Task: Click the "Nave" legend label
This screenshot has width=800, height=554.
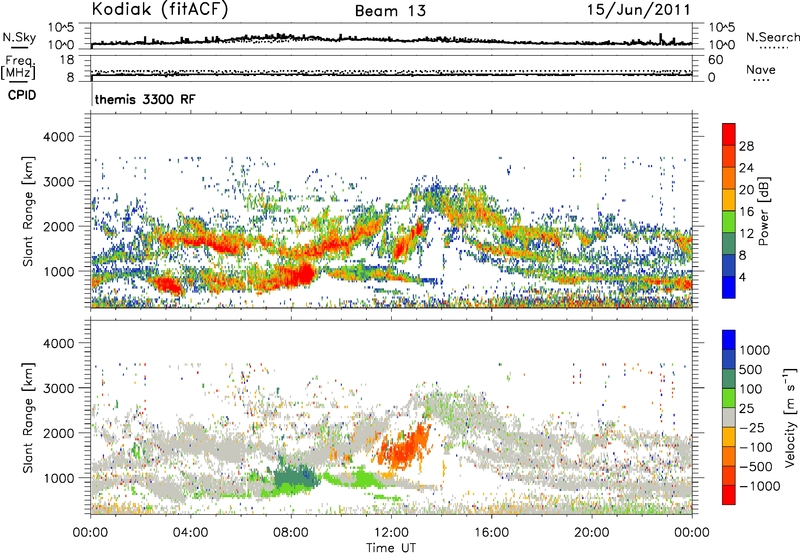Action: point(761,69)
